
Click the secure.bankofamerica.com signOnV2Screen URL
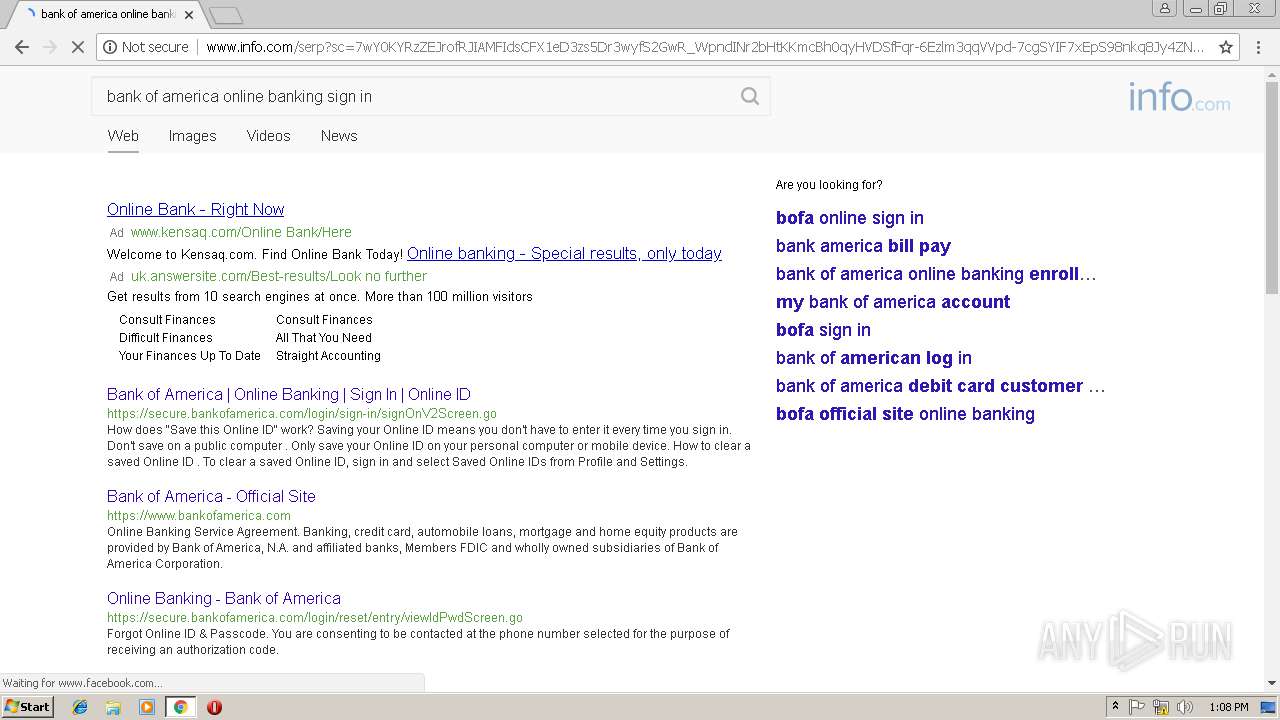click(302, 413)
